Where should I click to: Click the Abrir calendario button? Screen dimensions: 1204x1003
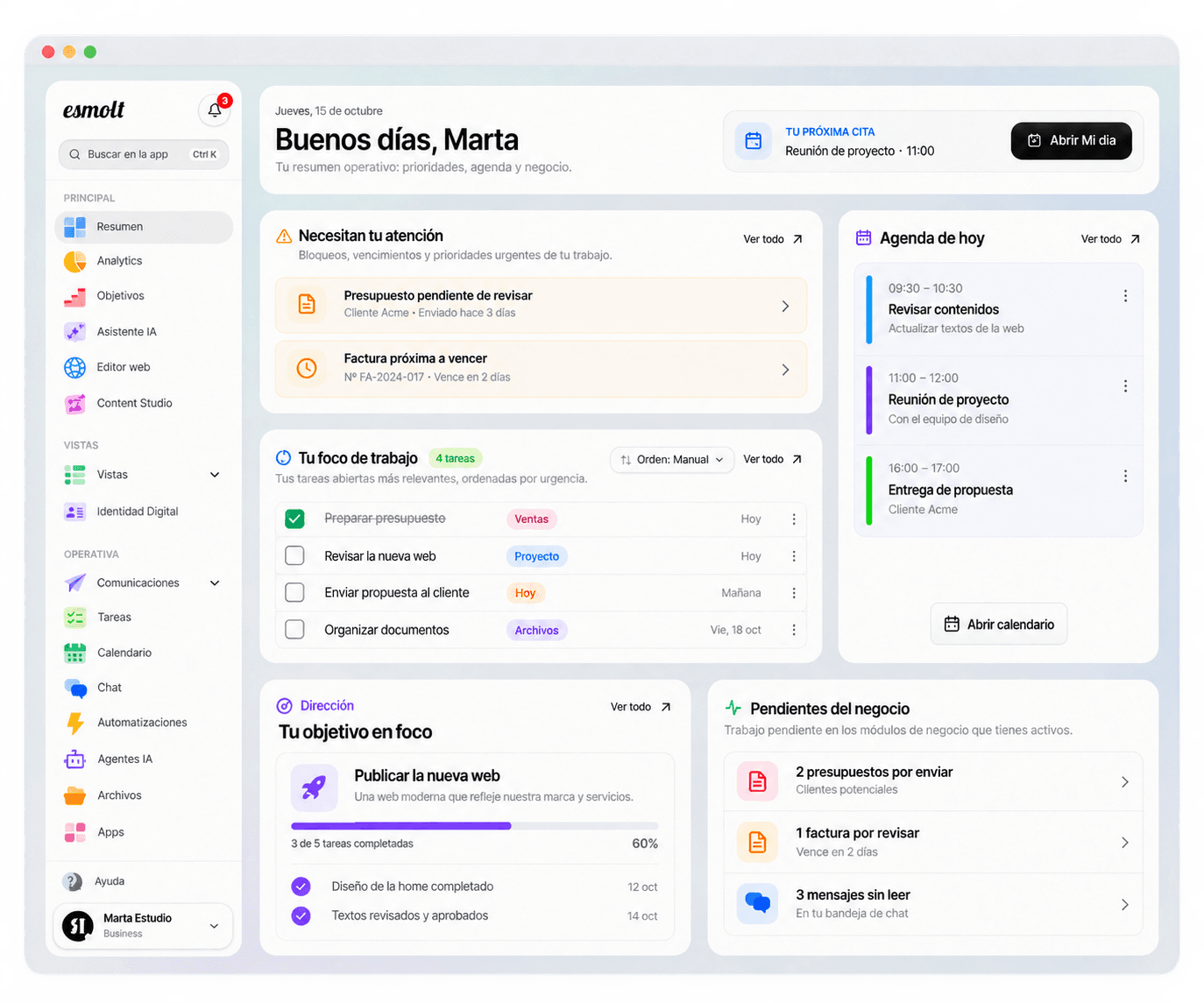(999, 625)
